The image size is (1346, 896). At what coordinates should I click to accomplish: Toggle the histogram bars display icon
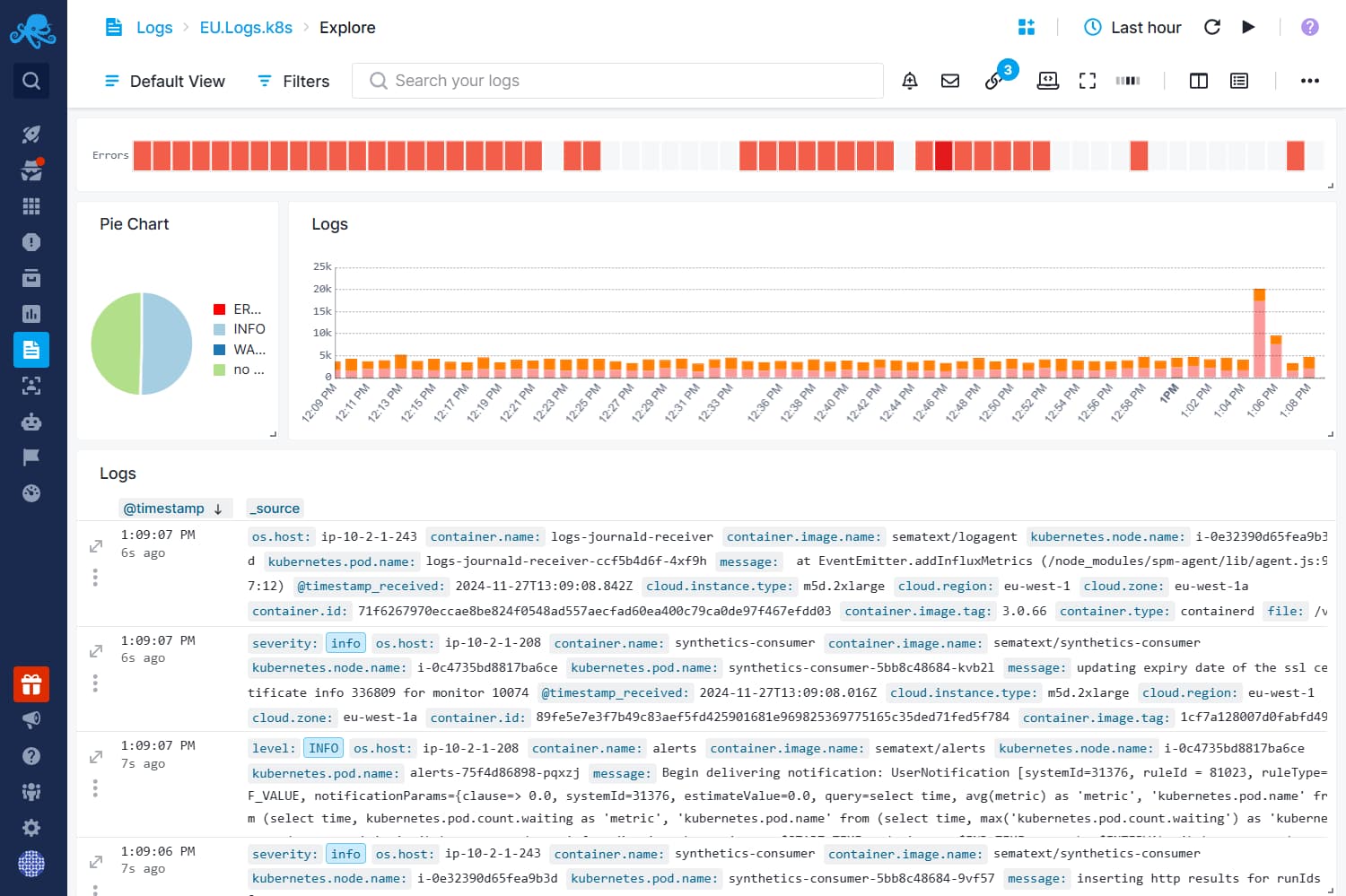[1127, 81]
